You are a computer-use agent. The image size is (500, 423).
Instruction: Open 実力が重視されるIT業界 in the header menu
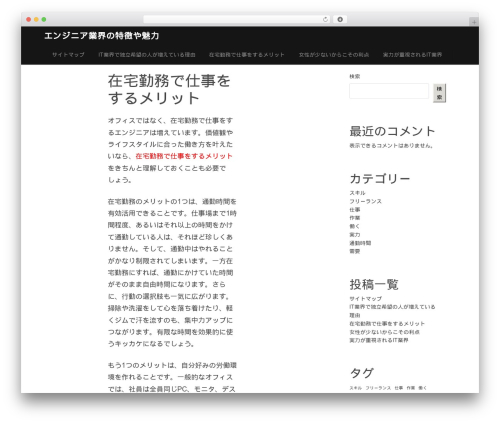[412, 55]
